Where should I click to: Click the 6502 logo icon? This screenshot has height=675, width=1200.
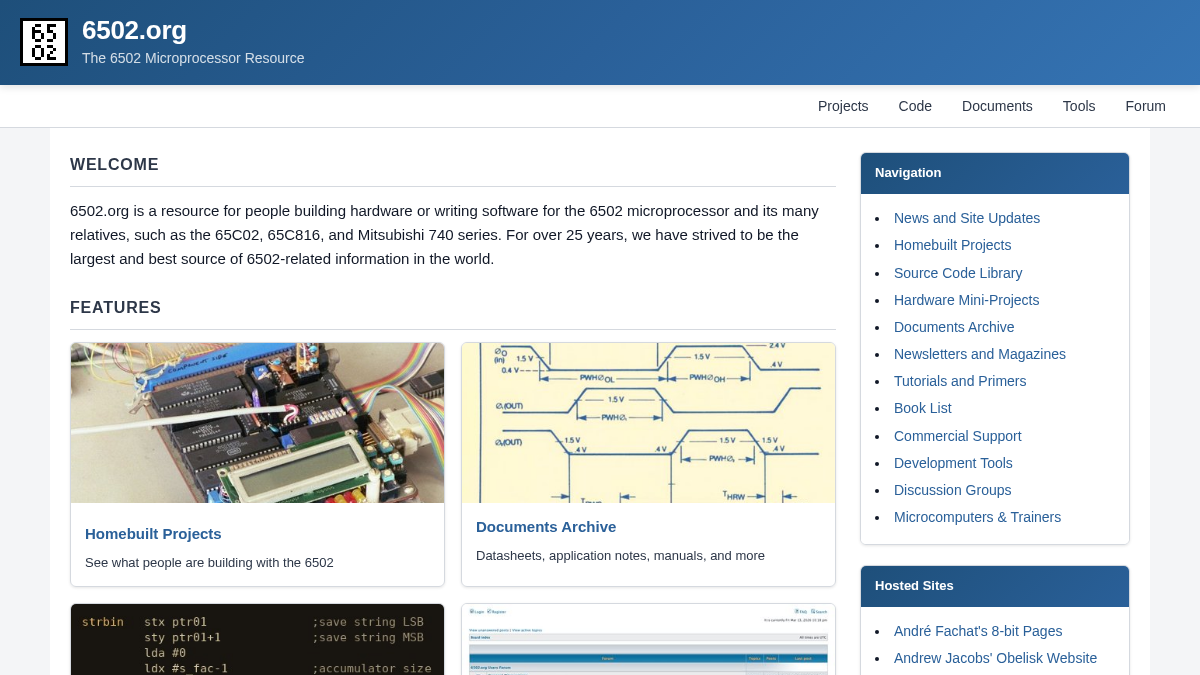coord(44,42)
